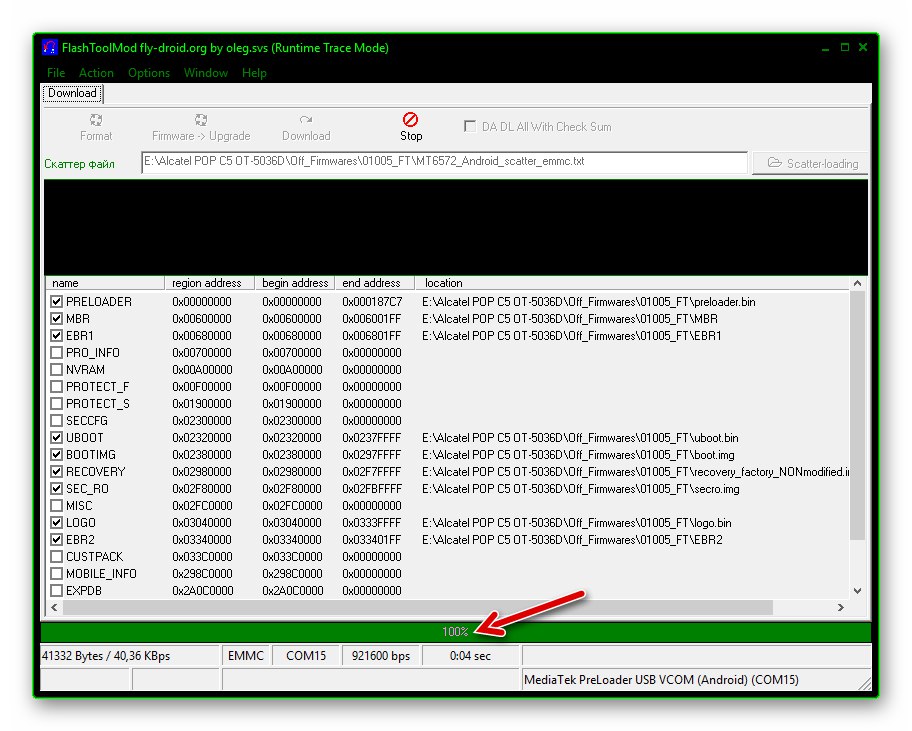Open the Action menu
The width and height of the screenshot is (912, 731).
click(96, 73)
